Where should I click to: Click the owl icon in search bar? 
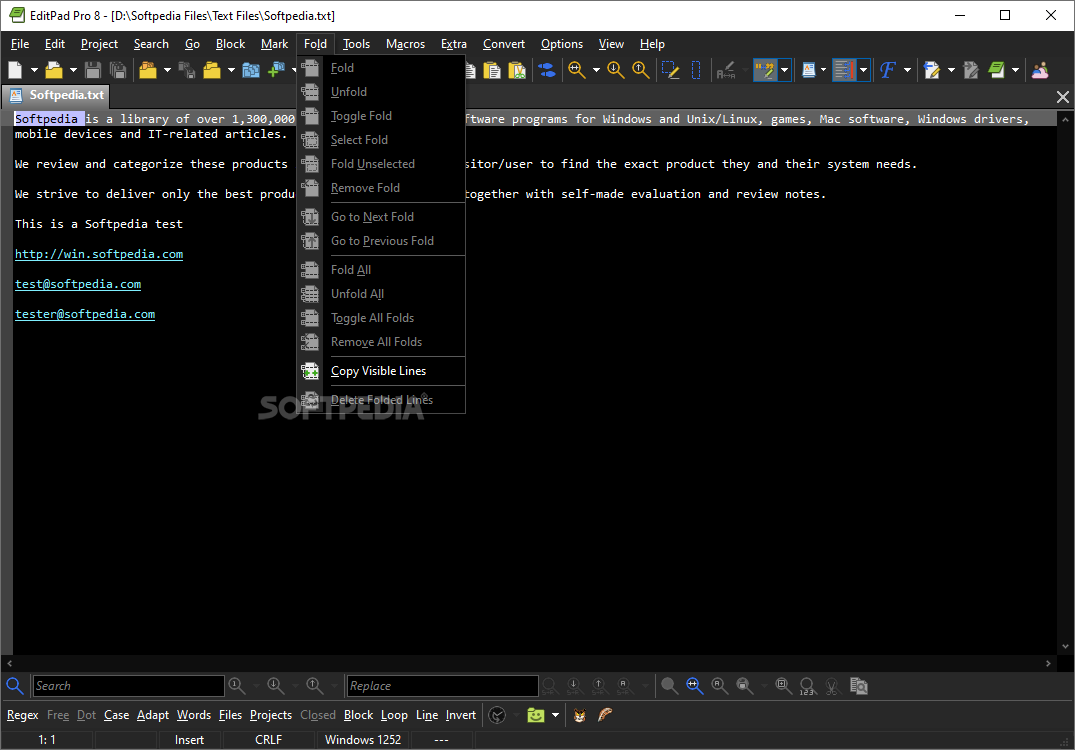579,715
